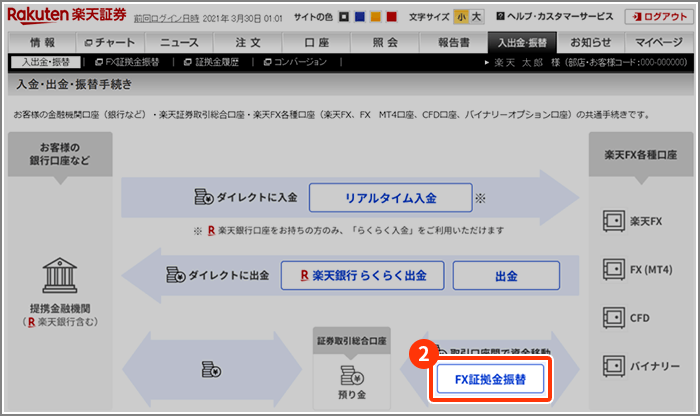This screenshot has width=700, height=416.
Task: Choose the red site color swatch
Action: coord(392,17)
